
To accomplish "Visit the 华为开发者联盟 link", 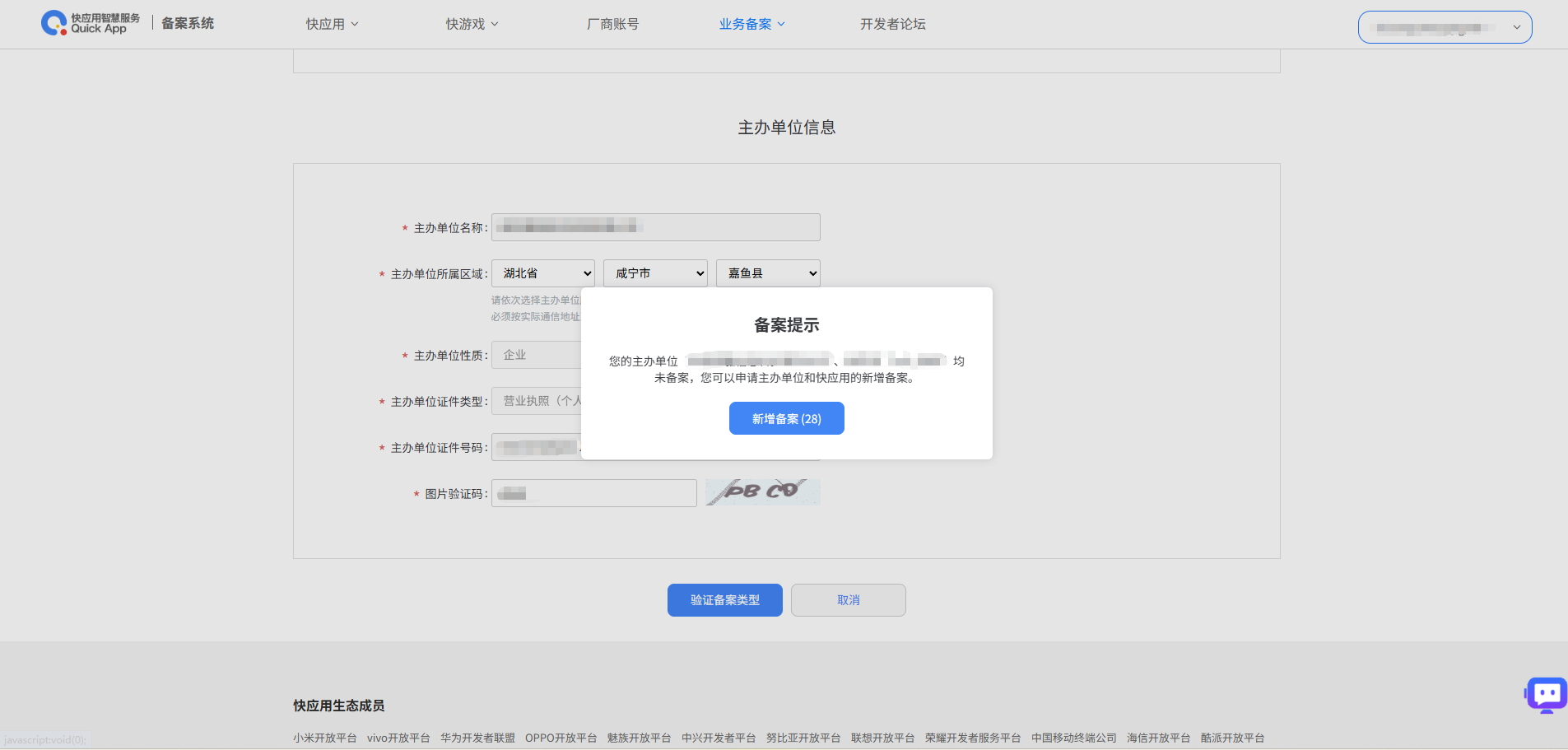I will [x=477, y=738].
